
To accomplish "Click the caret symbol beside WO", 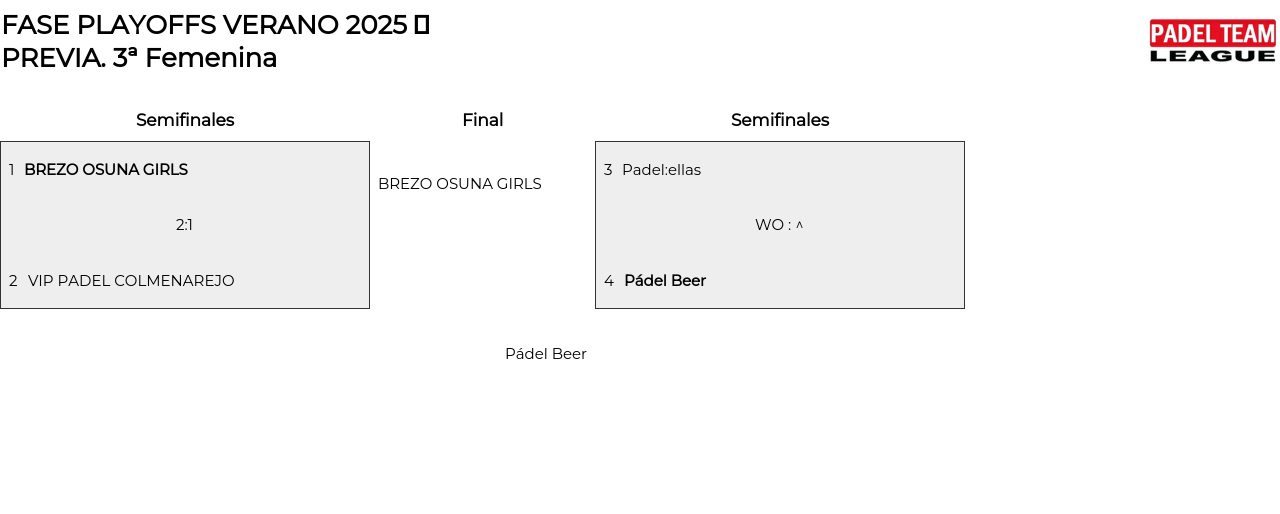I will pos(799,225).
